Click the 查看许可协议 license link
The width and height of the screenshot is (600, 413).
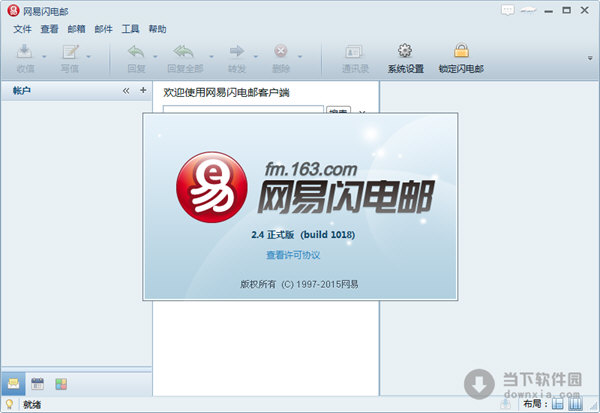[x=293, y=255]
